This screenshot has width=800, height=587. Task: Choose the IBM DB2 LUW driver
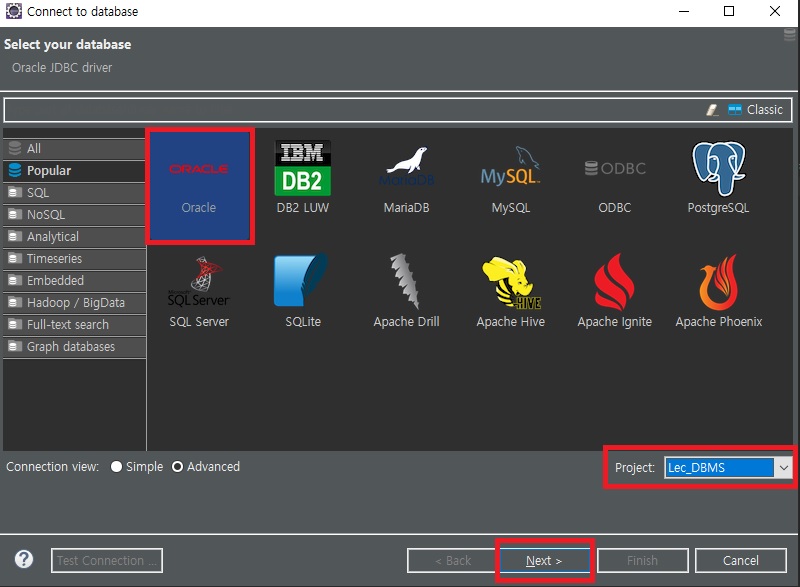(x=303, y=177)
